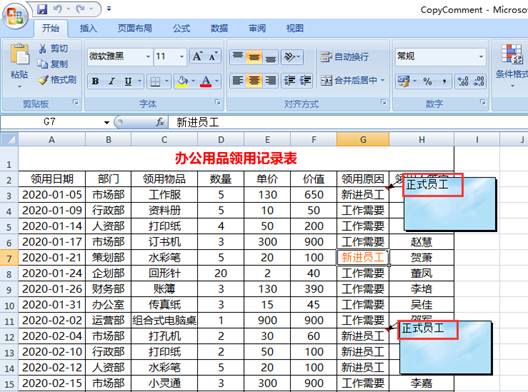The width and height of the screenshot is (528, 392).
Task: Open the text orientation options
Action: [x=292, y=57]
